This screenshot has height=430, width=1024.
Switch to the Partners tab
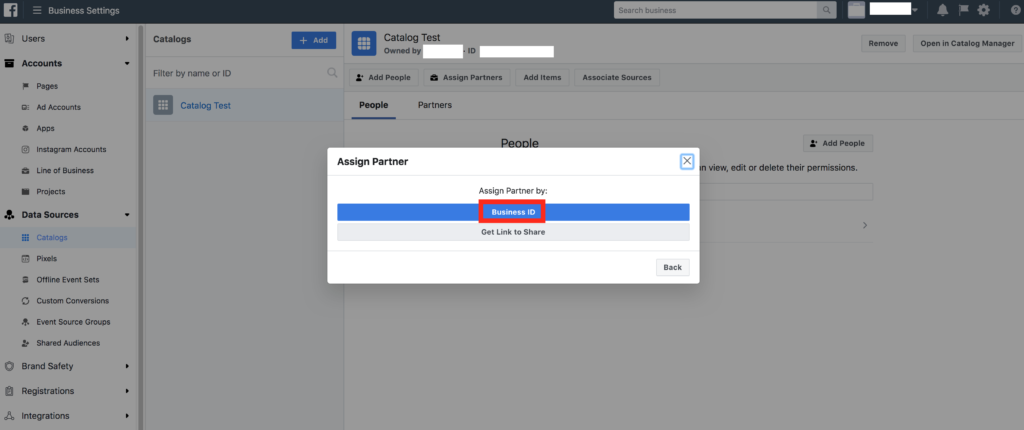pyautogui.click(x=434, y=105)
